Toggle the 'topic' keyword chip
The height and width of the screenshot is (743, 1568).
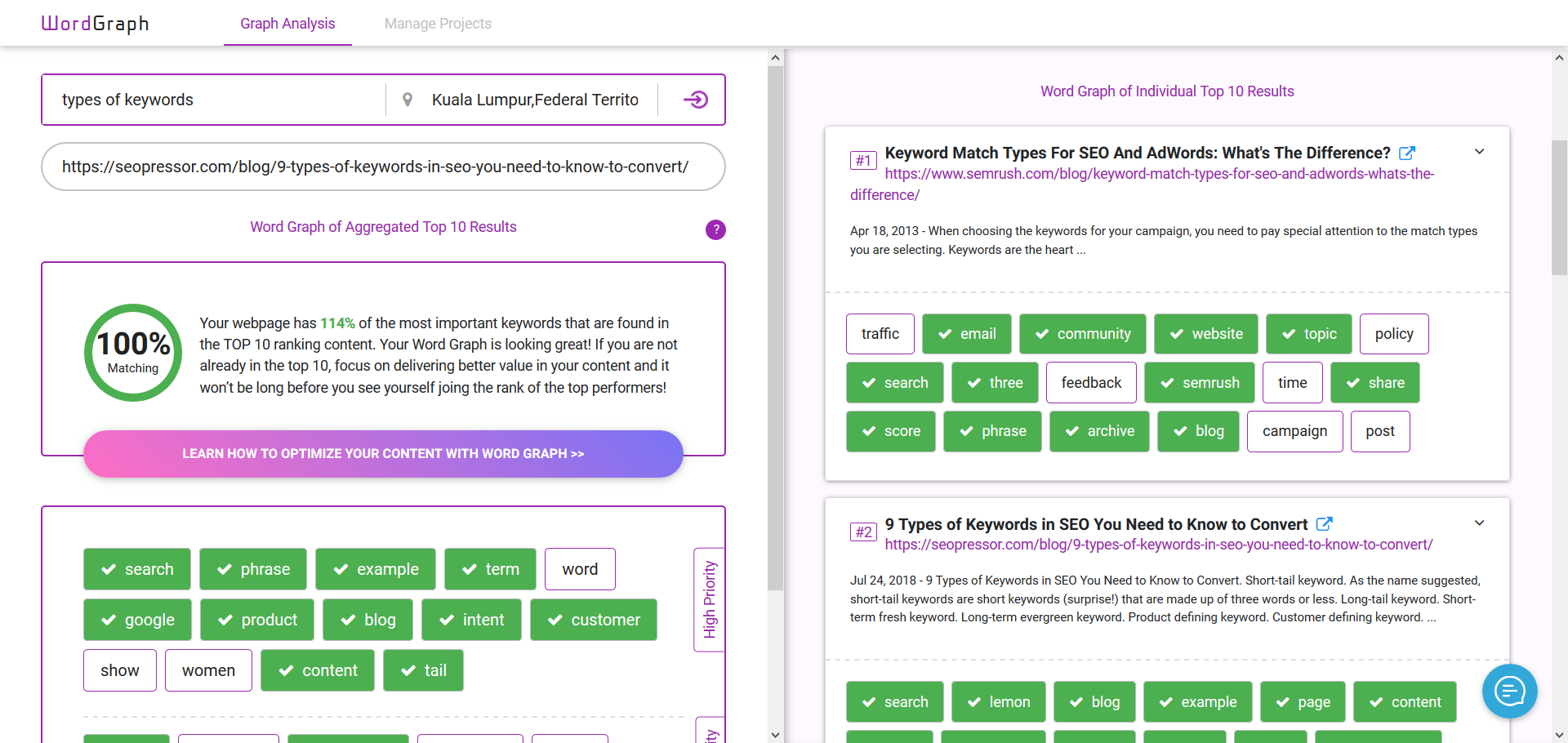click(1309, 334)
